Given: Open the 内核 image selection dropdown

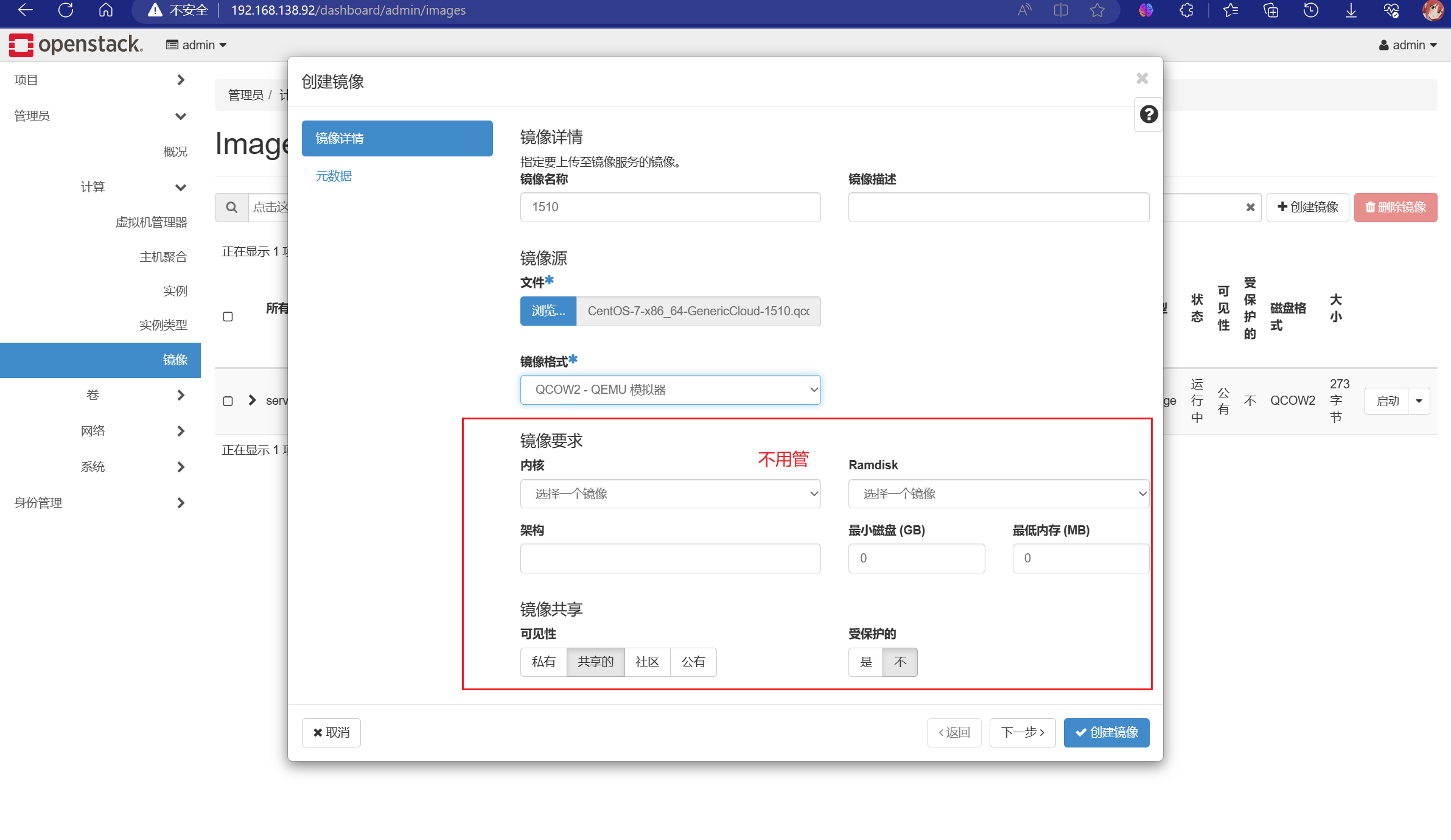Looking at the screenshot, I should [x=670, y=494].
